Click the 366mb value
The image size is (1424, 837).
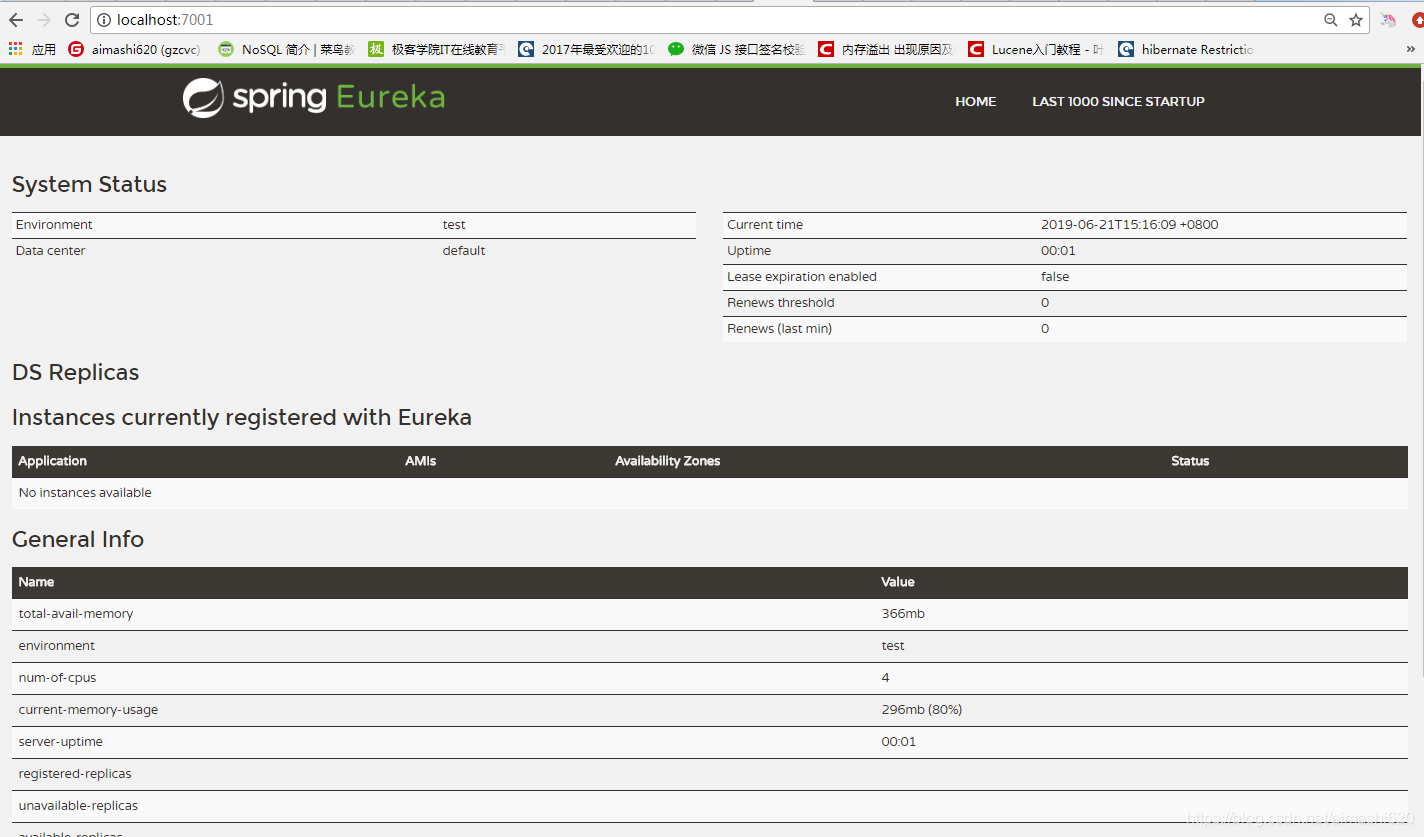tap(903, 614)
